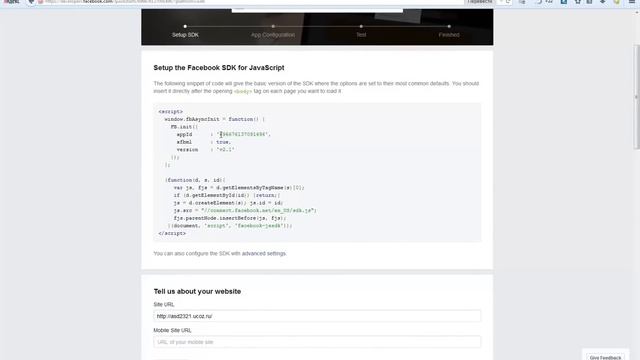
Task: Select the Setup SDK step
Action: (185, 35)
